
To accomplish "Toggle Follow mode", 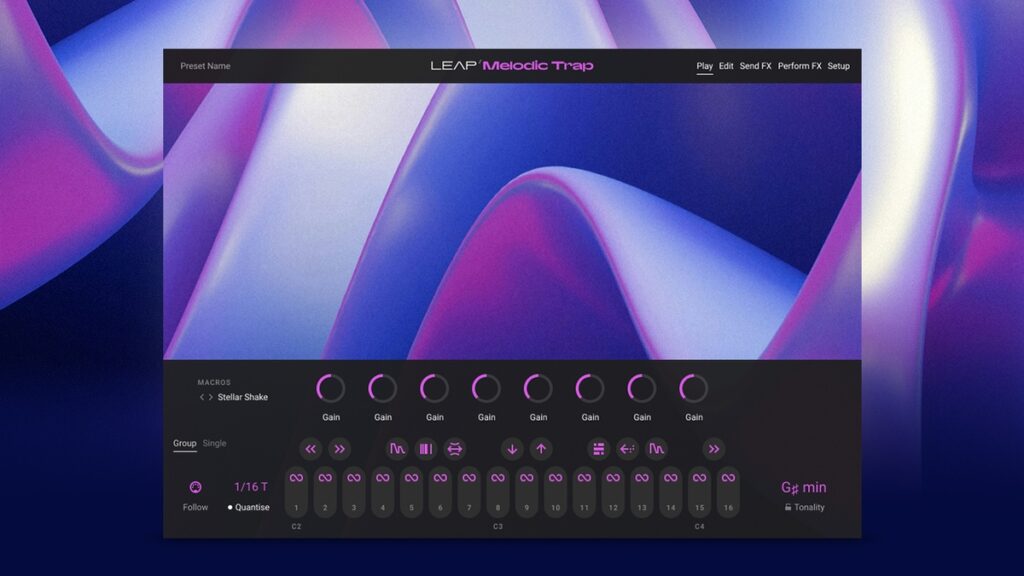I will coord(195,487).
